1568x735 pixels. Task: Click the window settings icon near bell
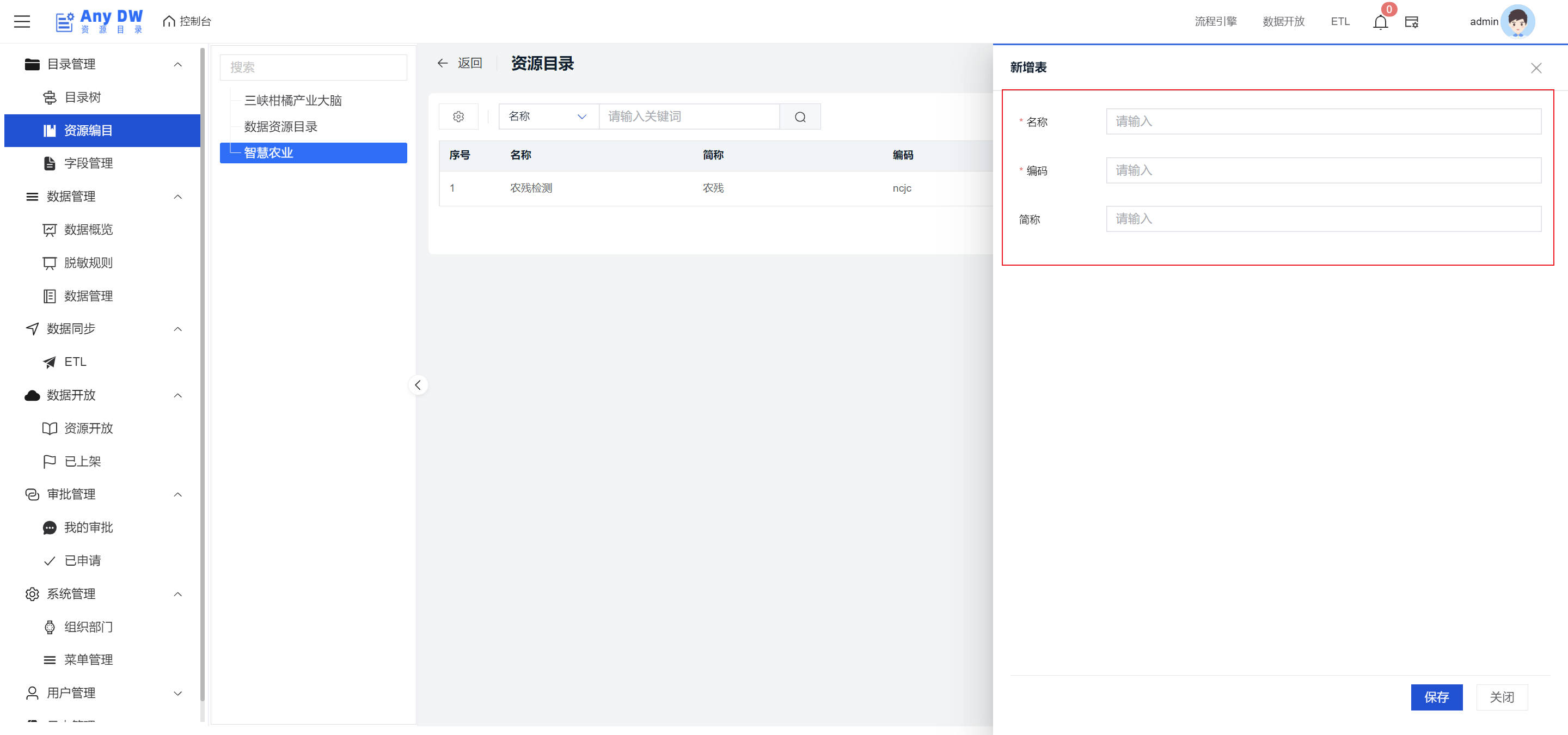tap(1411, 22)
